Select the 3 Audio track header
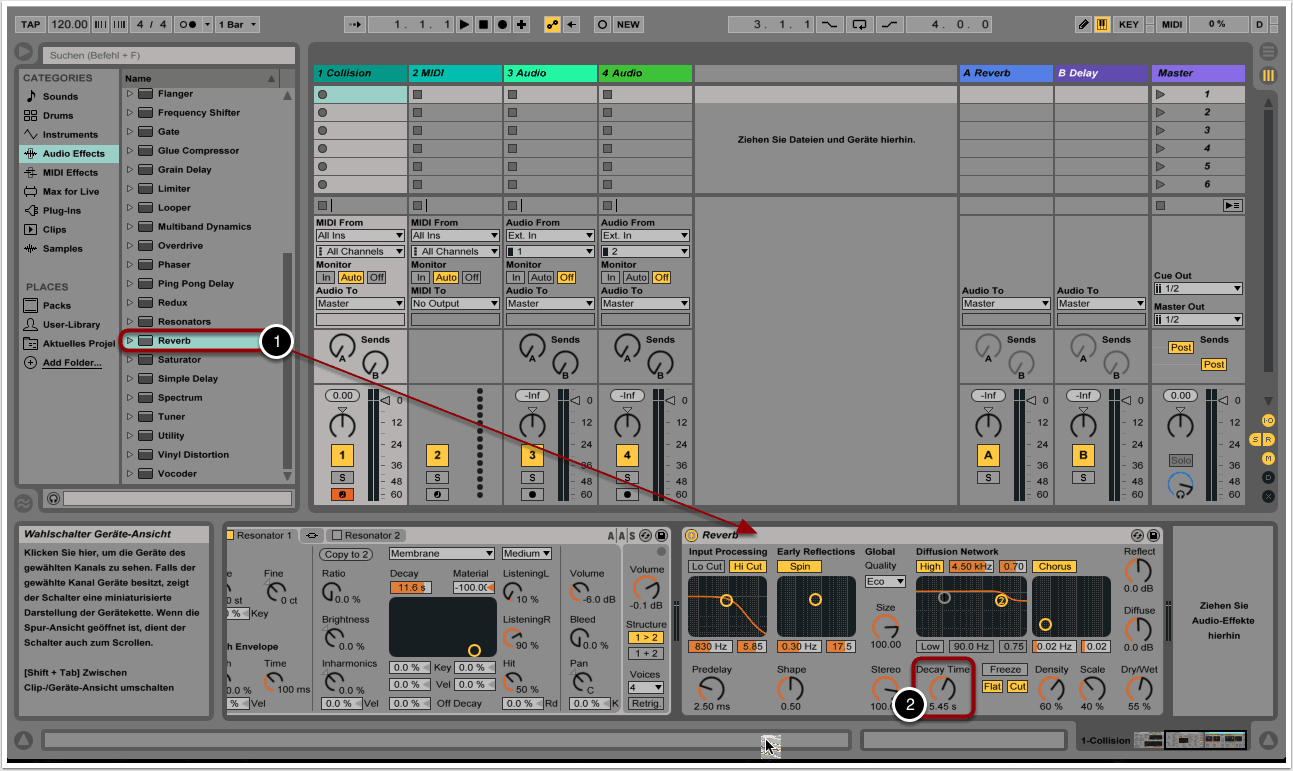The width and height of the screenshot is (1293, 771). point(549,73)
